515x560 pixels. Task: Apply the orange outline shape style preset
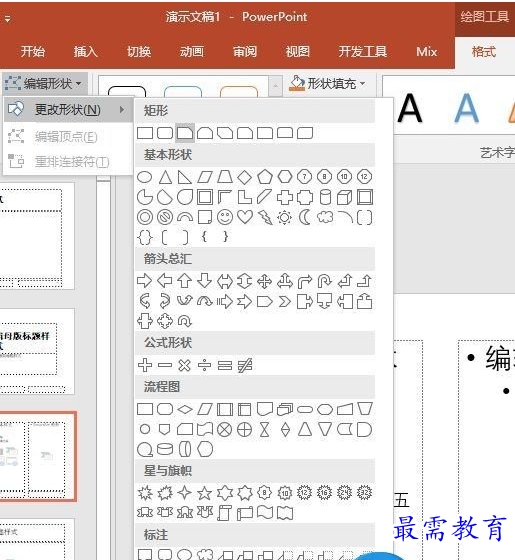(x=239, y=91)
